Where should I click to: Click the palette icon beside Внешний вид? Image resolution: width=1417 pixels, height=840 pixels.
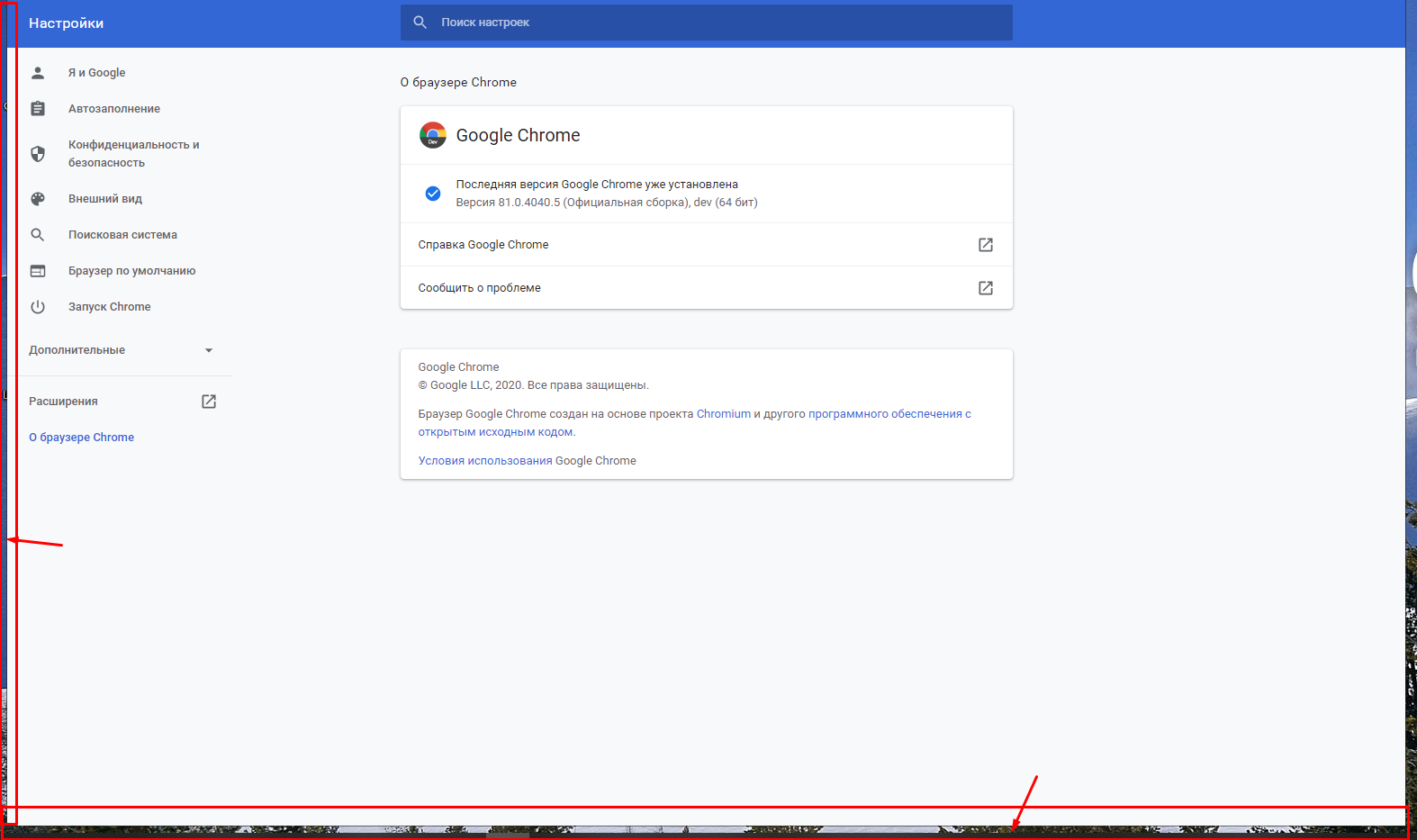tap(38, 199)
